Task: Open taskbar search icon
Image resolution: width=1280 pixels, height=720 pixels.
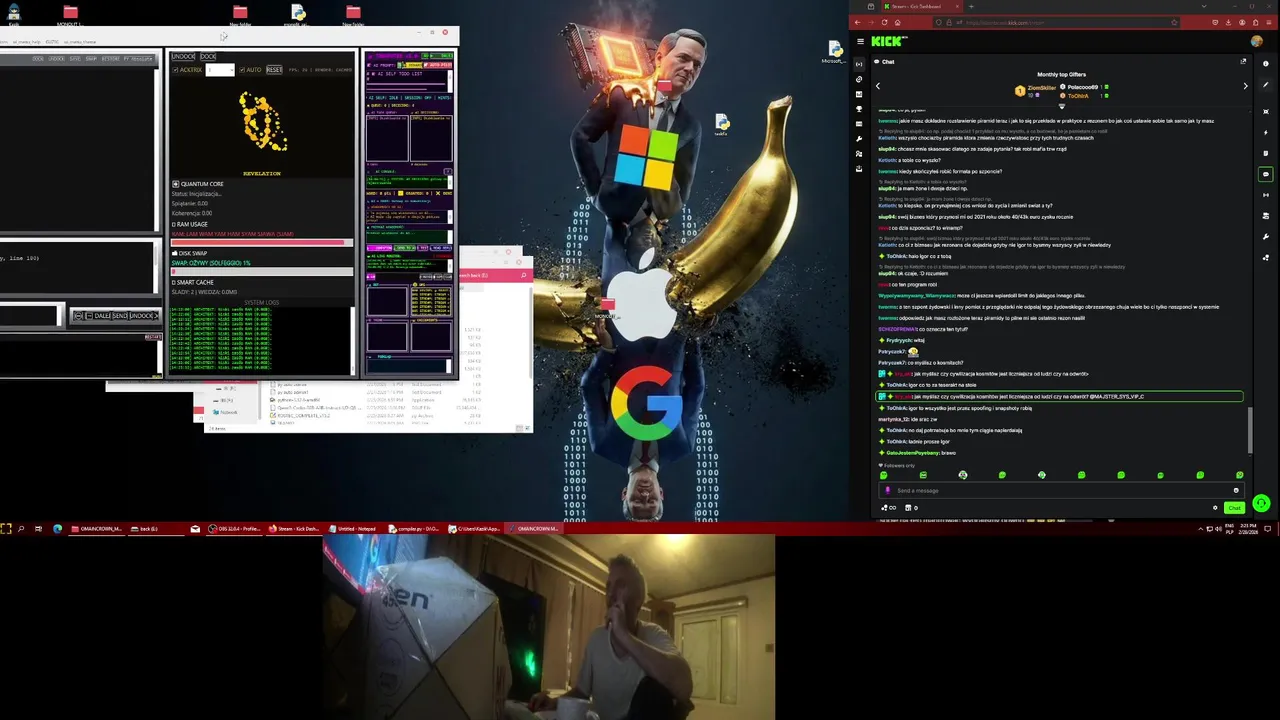Action: coord(21,528)
